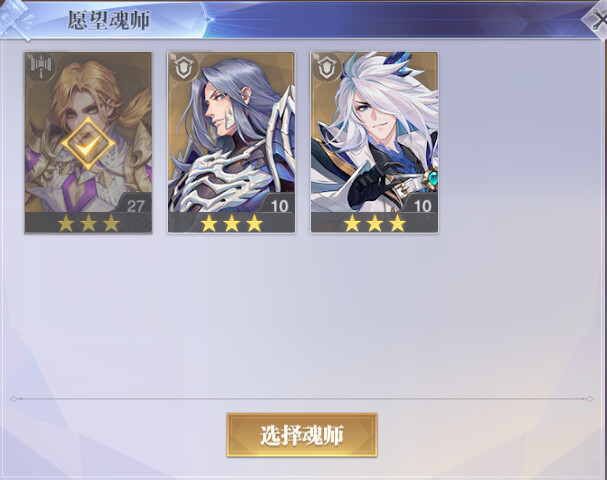Viewport: 607px width, 480px height.
Task: Pick the white-haired soul master card
Action: 374,143
